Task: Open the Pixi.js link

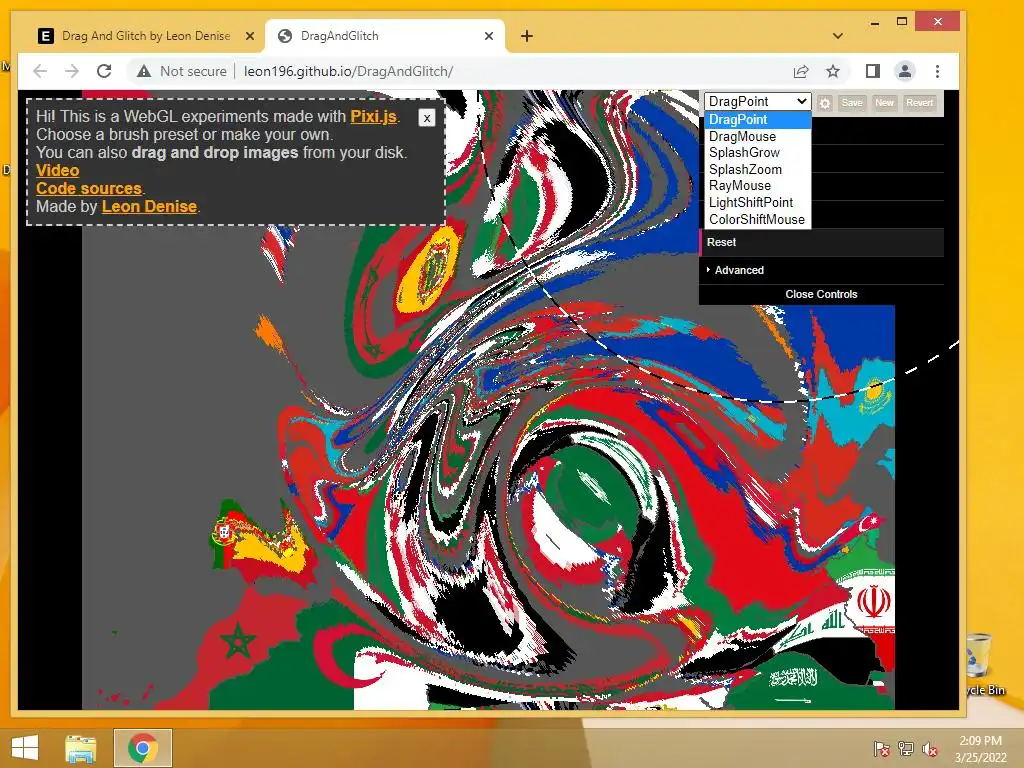Action: point(374,116)
